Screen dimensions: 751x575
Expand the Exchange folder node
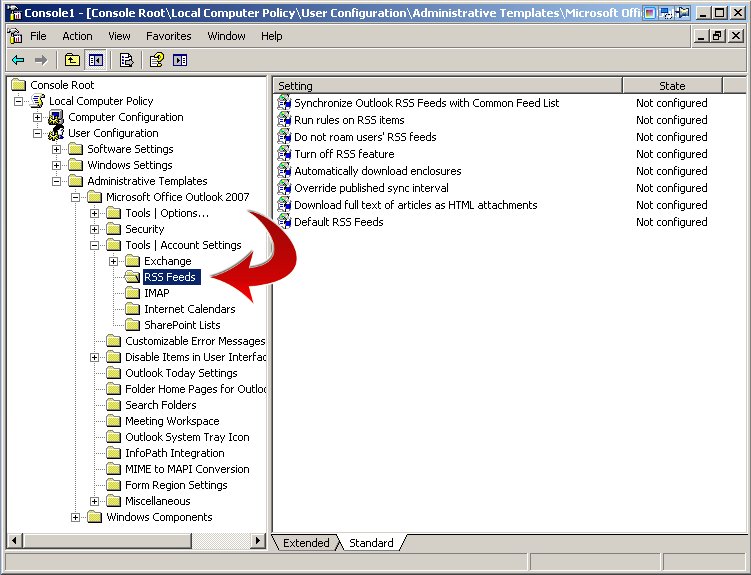point(114,261)
